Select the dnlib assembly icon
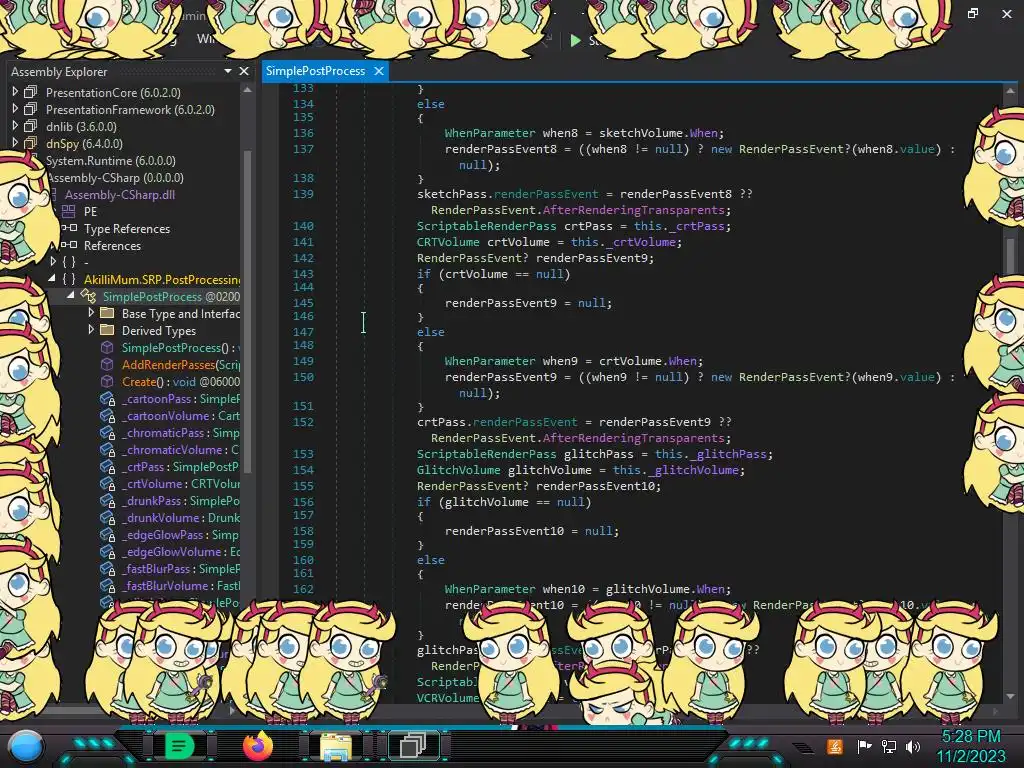This screenshot has width=1024, height=768. point(31,126)
